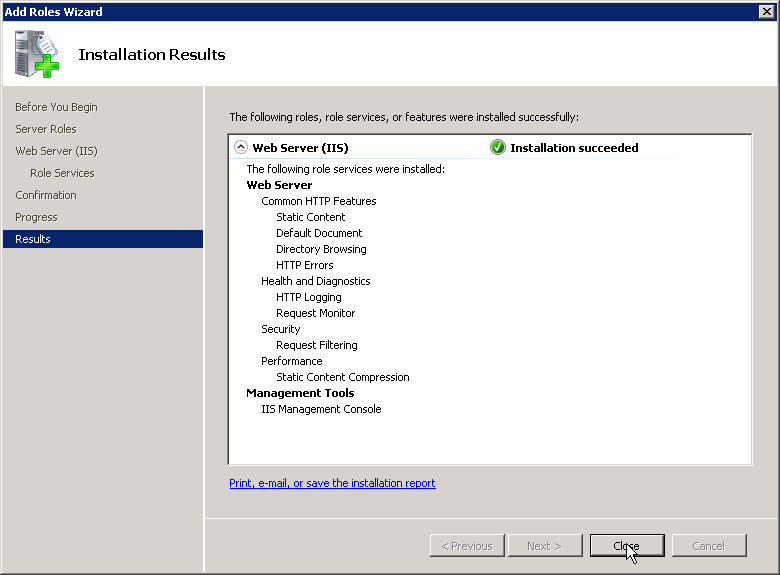
Task: Click the Next > button
Action: (545, 546)
